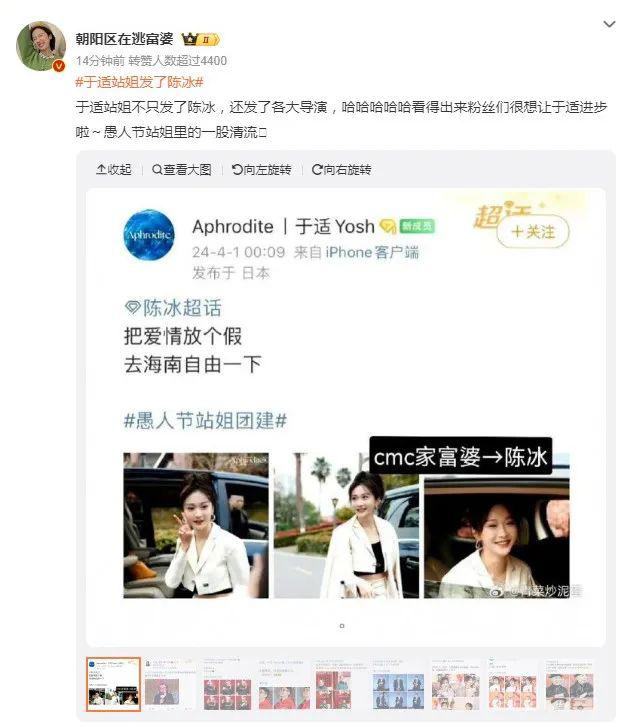Open the post options chevron menu
This screenshot has width=617, height=727.
(609, 24)
